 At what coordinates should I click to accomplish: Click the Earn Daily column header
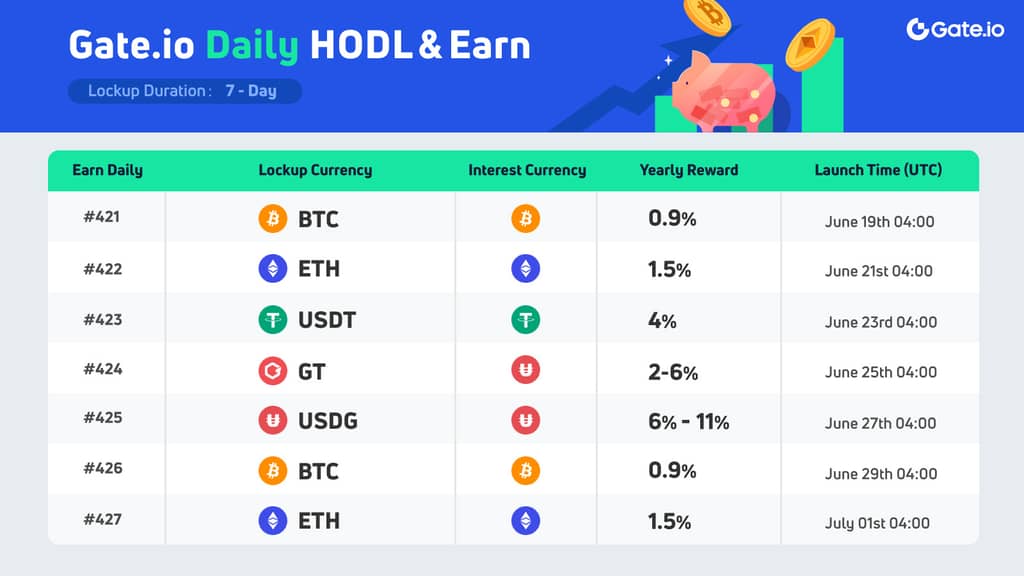[107, 170]
